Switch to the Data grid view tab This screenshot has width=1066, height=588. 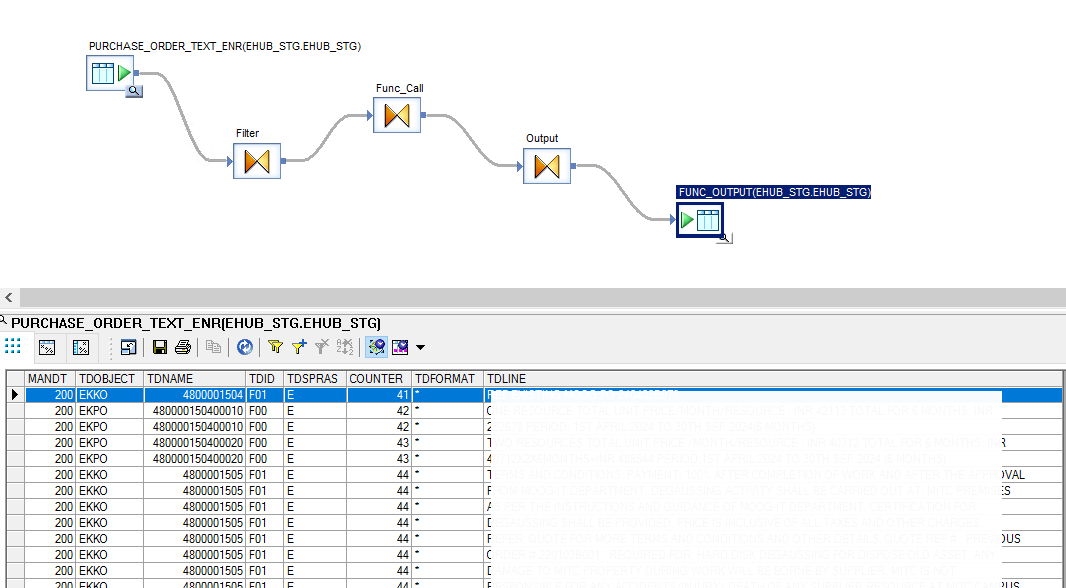click(x=13, y=347)
